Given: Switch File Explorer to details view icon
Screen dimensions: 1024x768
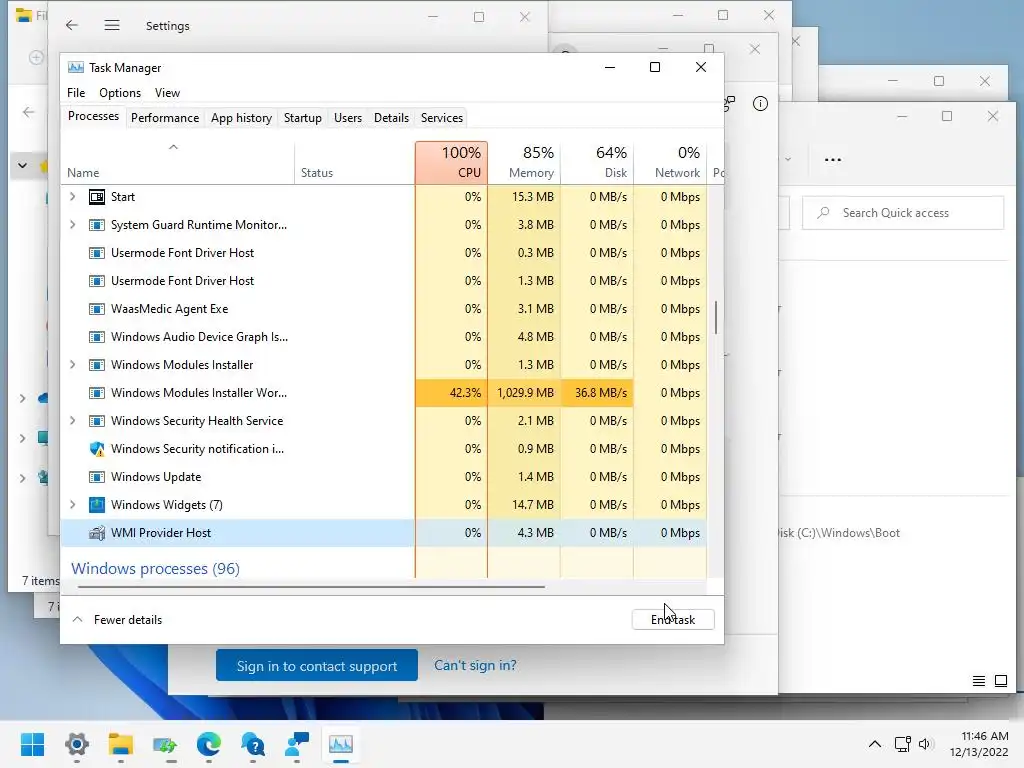Looking at the screenshot, I should coord(978,681).
